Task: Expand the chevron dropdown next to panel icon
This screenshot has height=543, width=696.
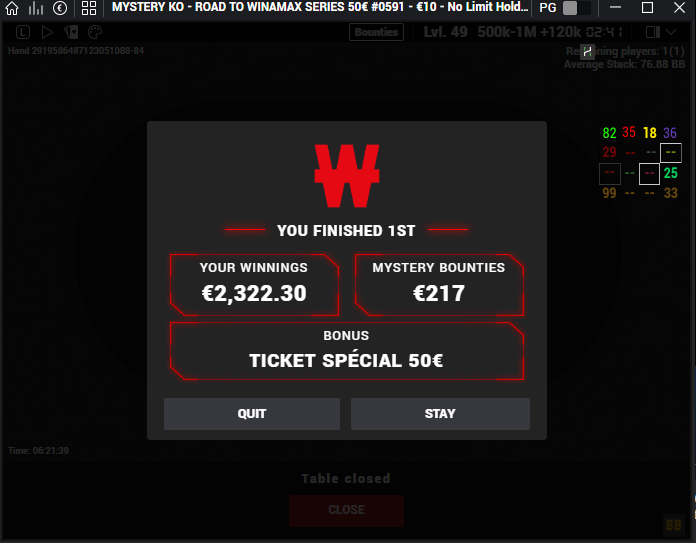Action: click(671, 32)
